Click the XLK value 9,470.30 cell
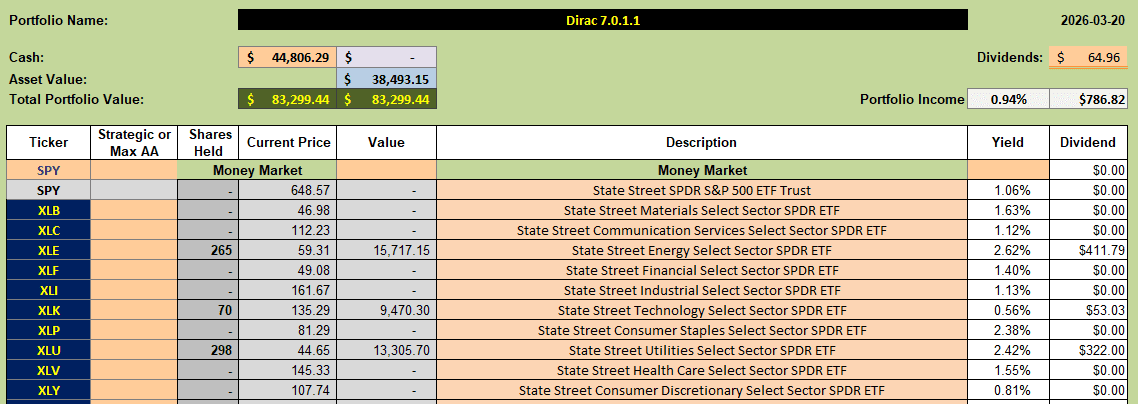Image resolution: width=1138 pixels, height=404 pixels. (x=387, y=310)
